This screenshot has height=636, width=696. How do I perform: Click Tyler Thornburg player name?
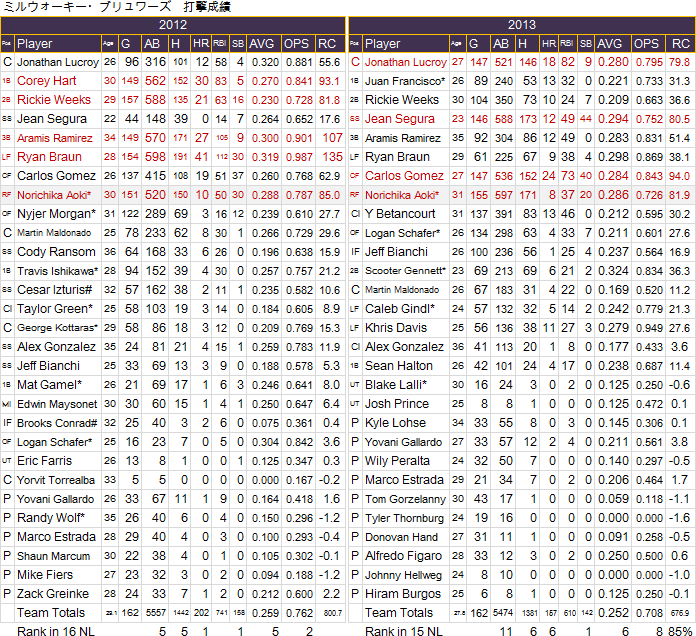[404, 518]
